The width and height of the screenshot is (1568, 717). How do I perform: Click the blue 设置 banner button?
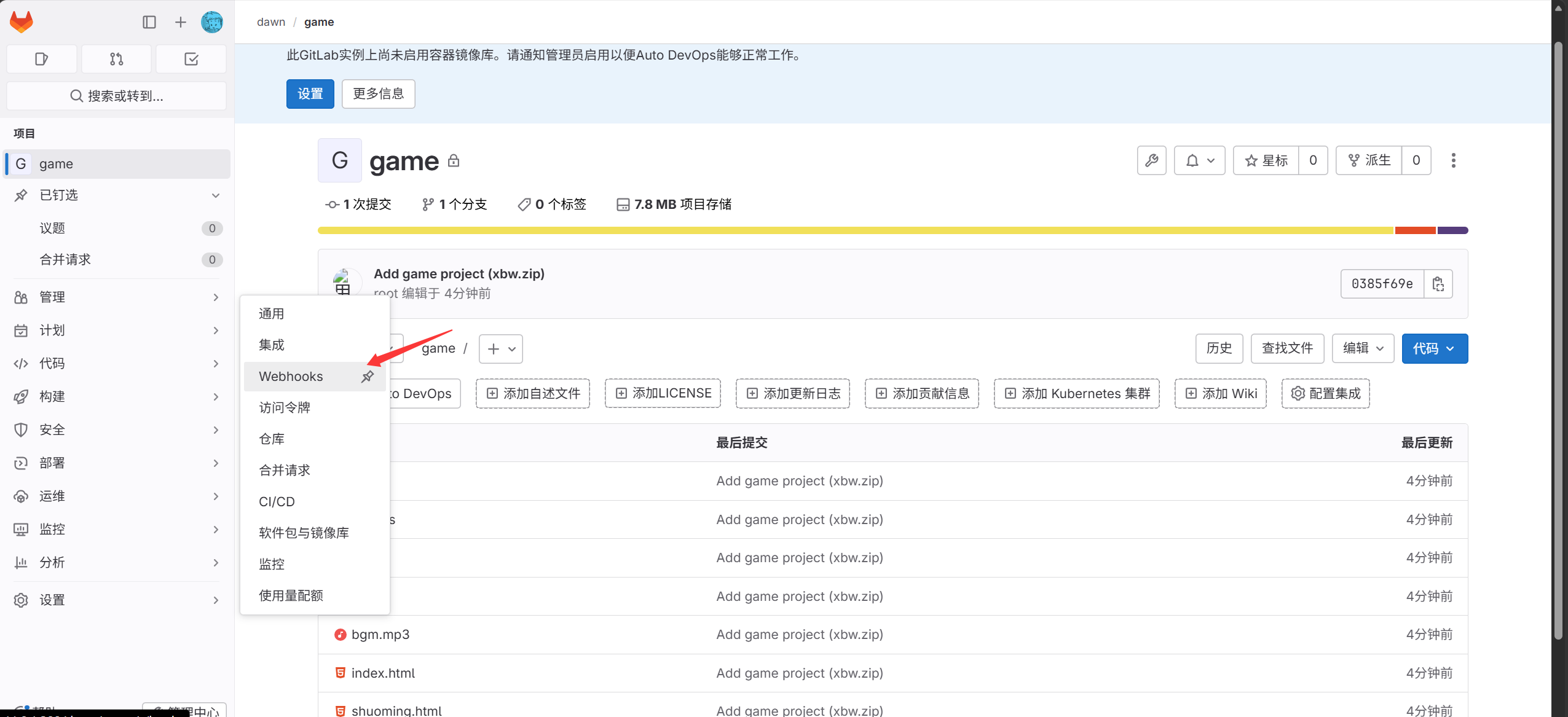[x=310, y=94]
